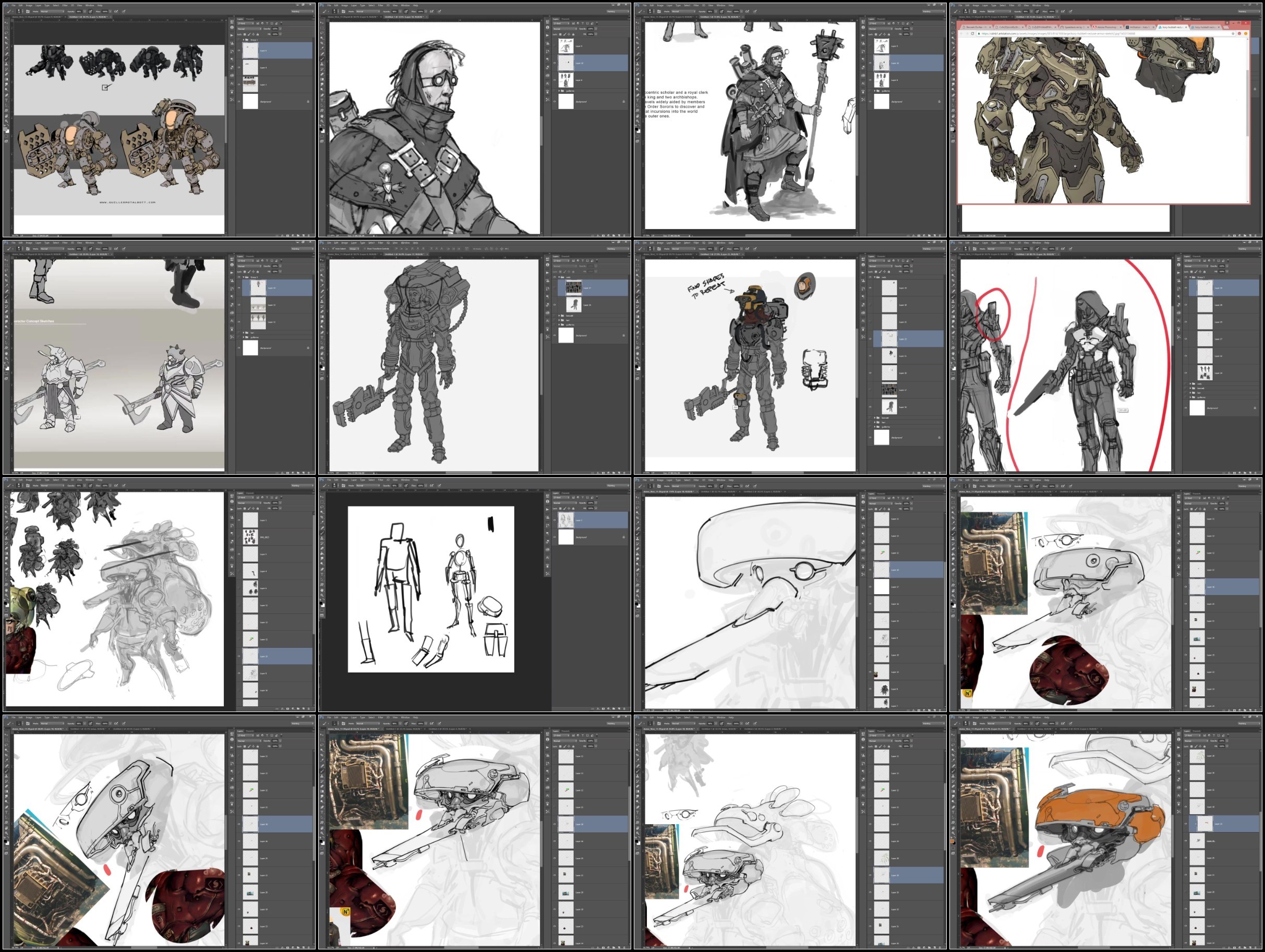Expand Group 1 in the shield-robots frame's layers
The image size is (1265, 952).
pos(244,40)
